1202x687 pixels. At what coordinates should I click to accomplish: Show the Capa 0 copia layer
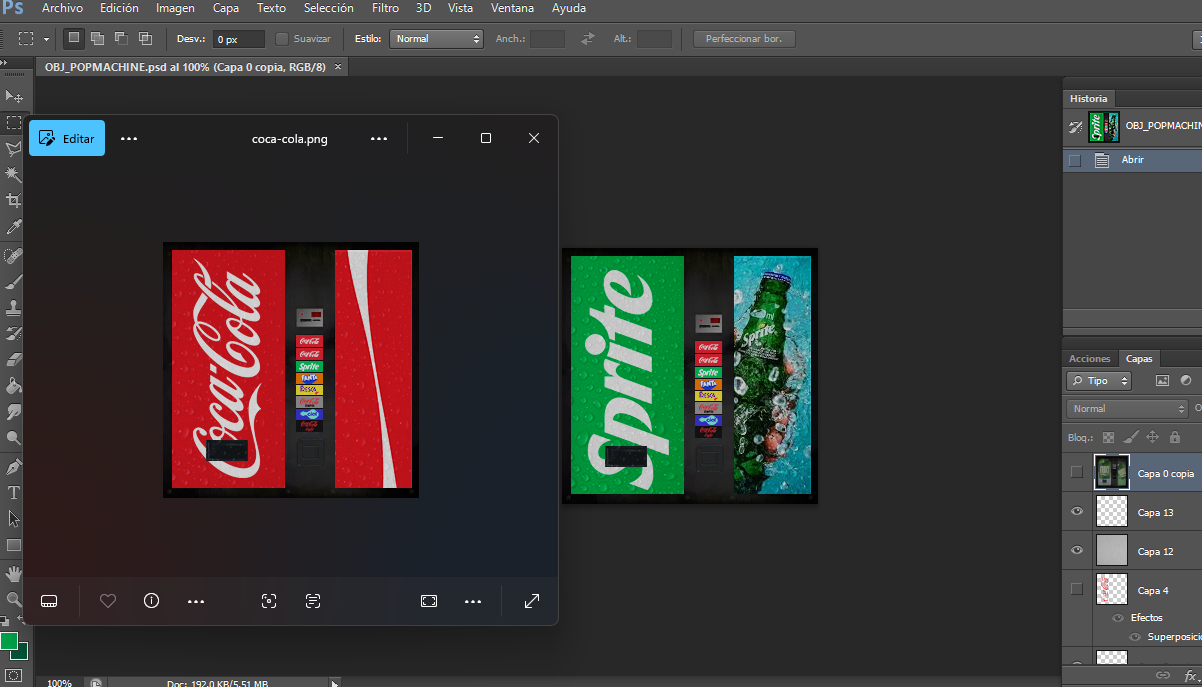[x=1077, y=473]
